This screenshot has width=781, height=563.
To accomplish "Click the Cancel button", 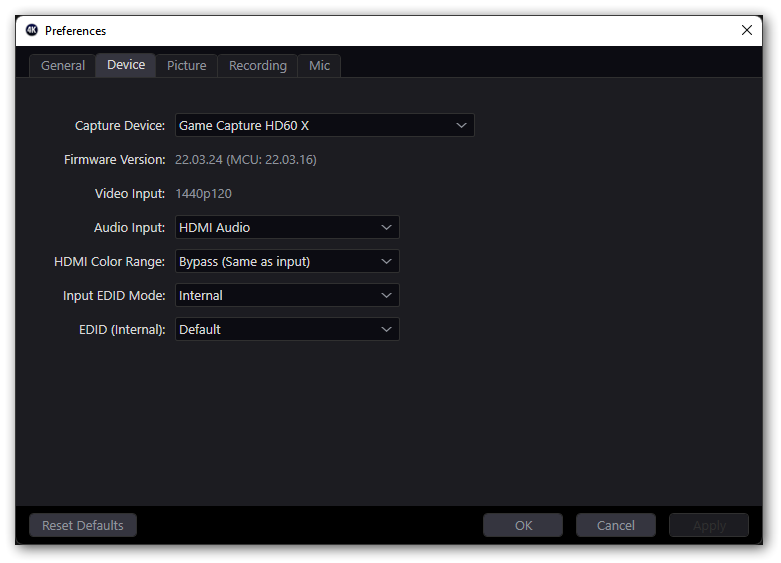I will [x=616, y=525].
